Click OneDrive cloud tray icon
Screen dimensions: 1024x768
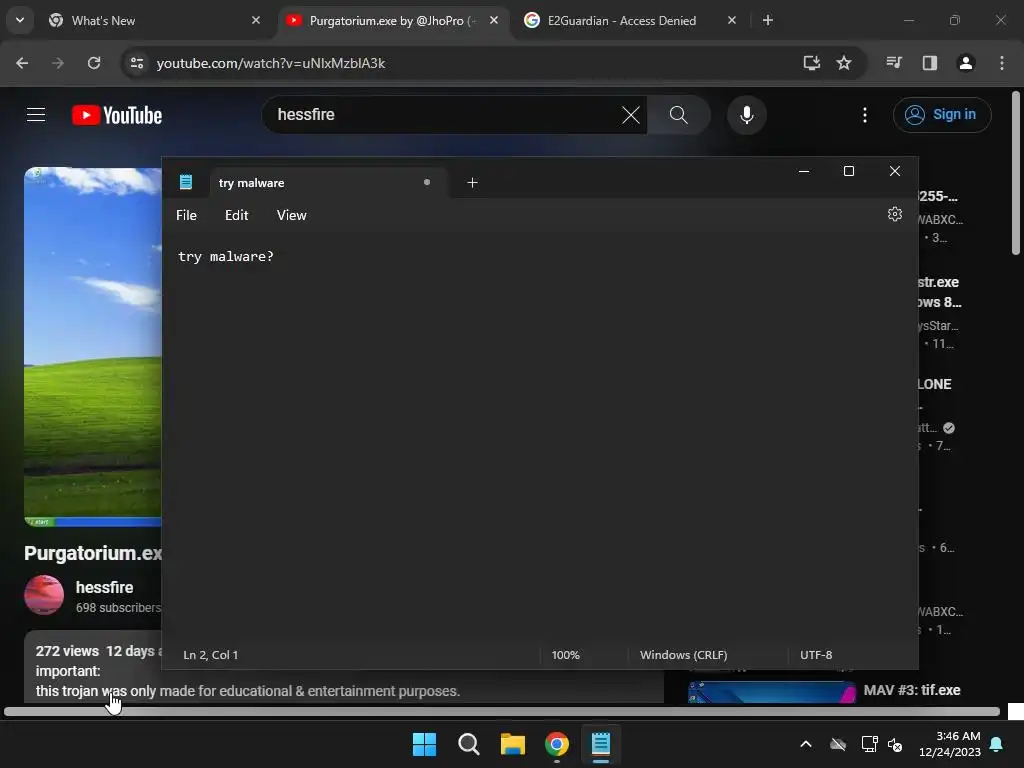click(838, 744)
